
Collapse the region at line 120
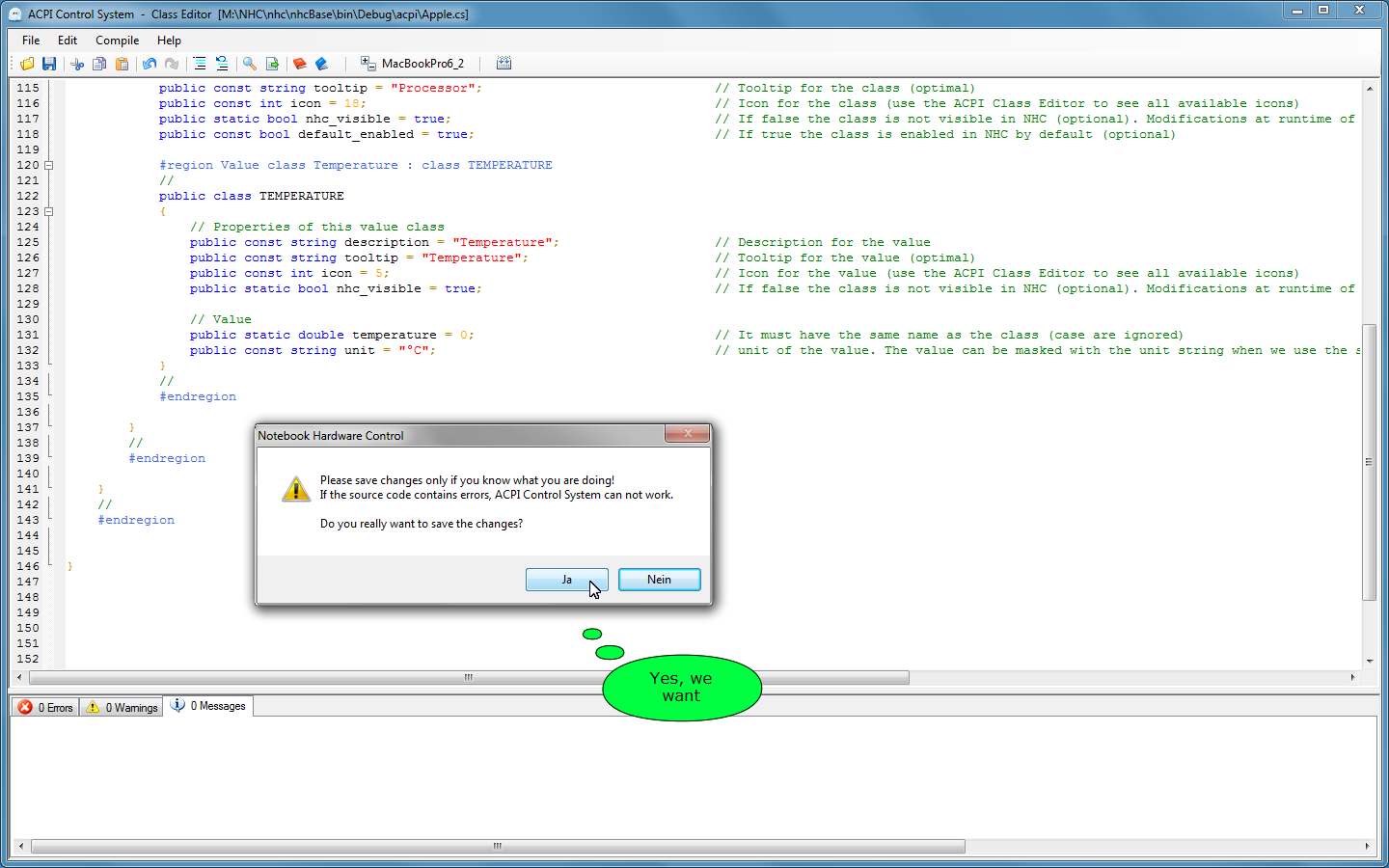point(49,165)
